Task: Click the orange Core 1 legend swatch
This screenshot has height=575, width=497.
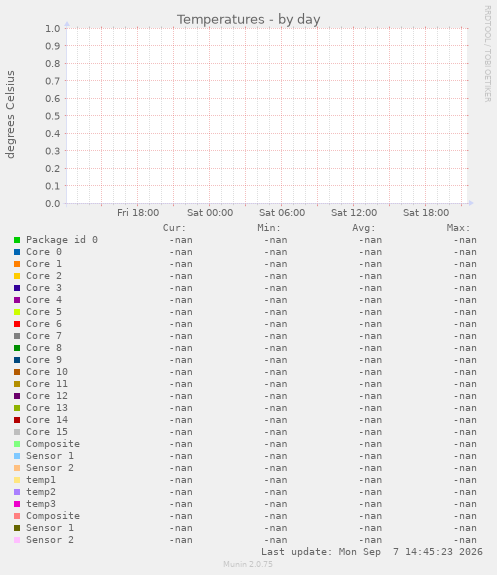Action: coord(17,264)
